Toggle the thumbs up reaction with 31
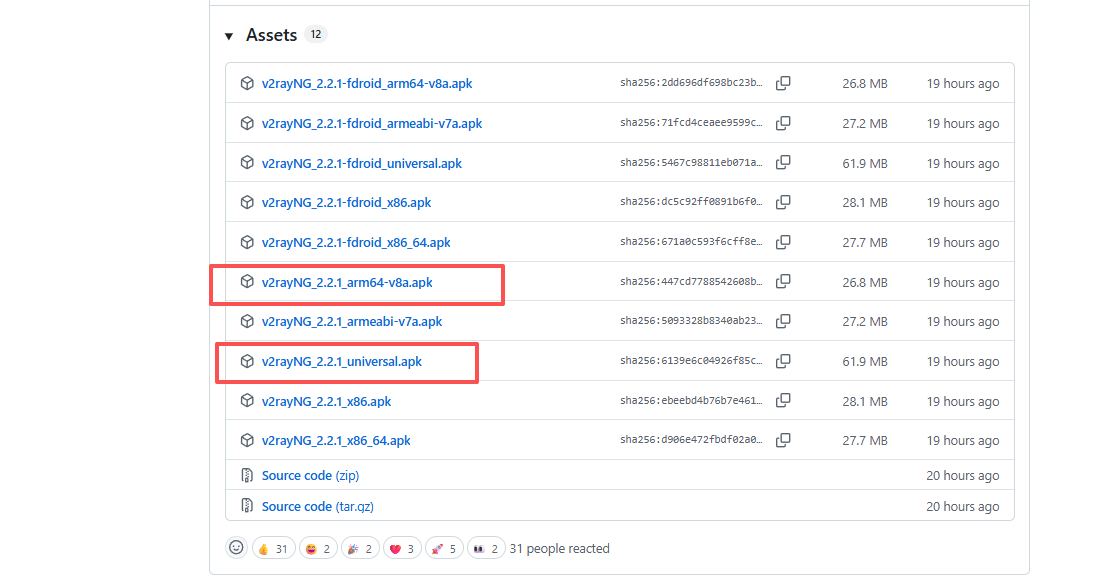Image resolution: width=1114 pixels, height=586 pixels. pyautogui.click(x=274, y=548)
